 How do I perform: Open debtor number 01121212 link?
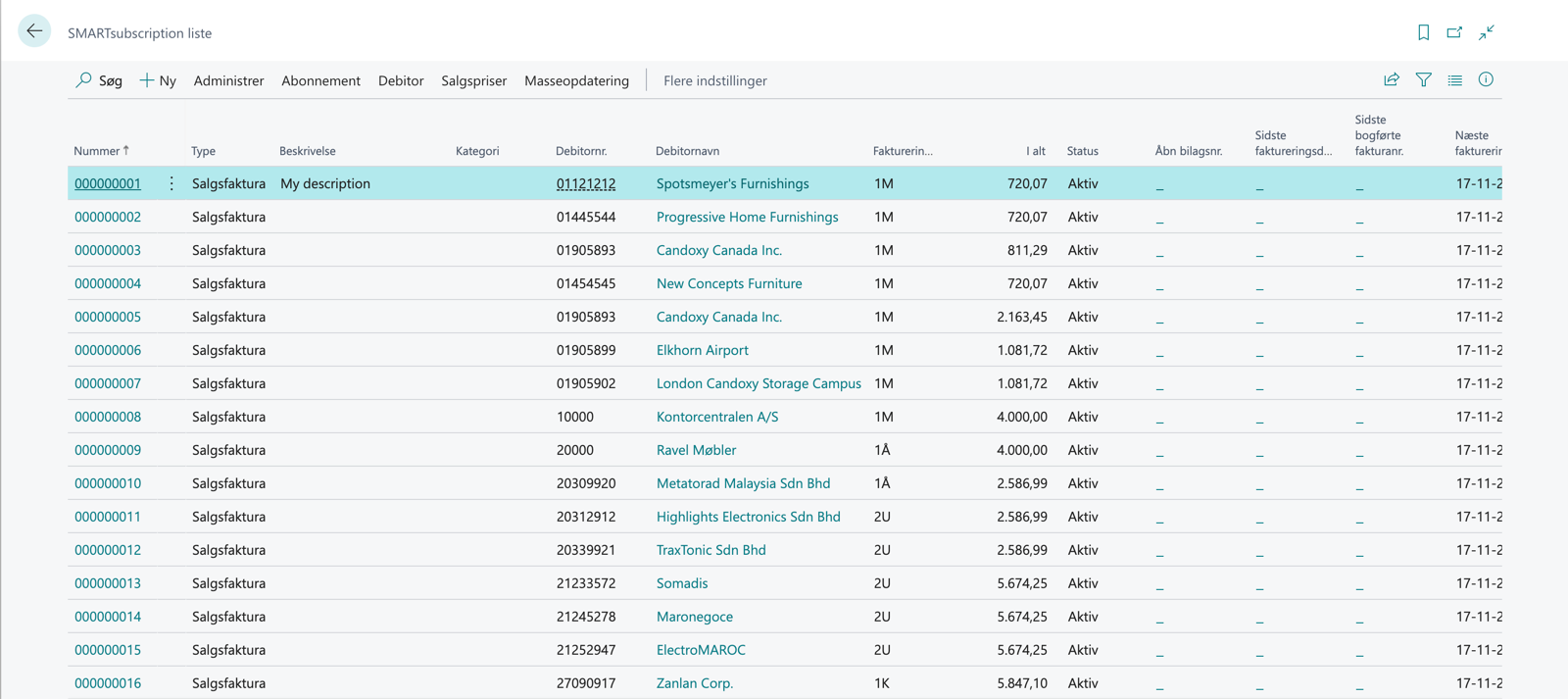pyautogui.click(x=586, y=183)
